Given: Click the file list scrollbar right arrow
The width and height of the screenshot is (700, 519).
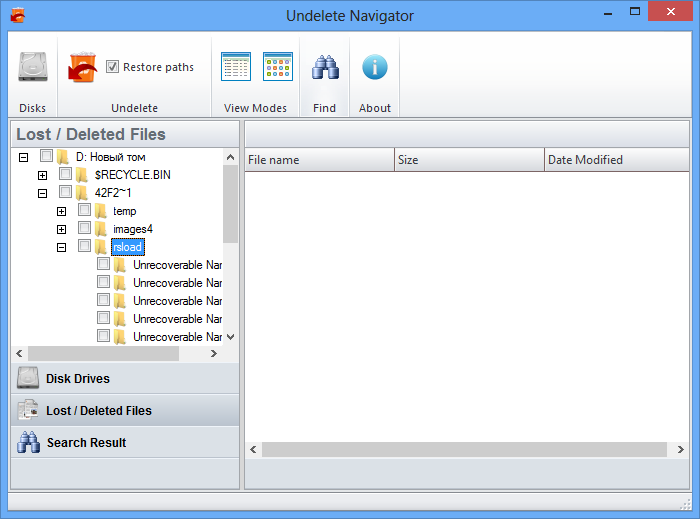Looking at the screenshot, I should click(x=680, y=449).
